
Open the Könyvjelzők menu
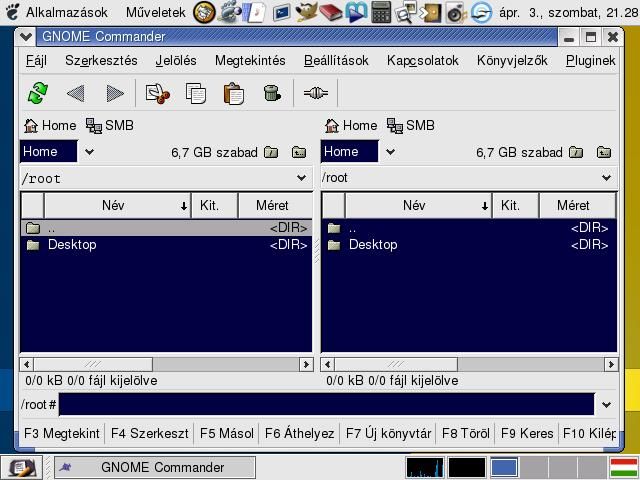point(512,60)
